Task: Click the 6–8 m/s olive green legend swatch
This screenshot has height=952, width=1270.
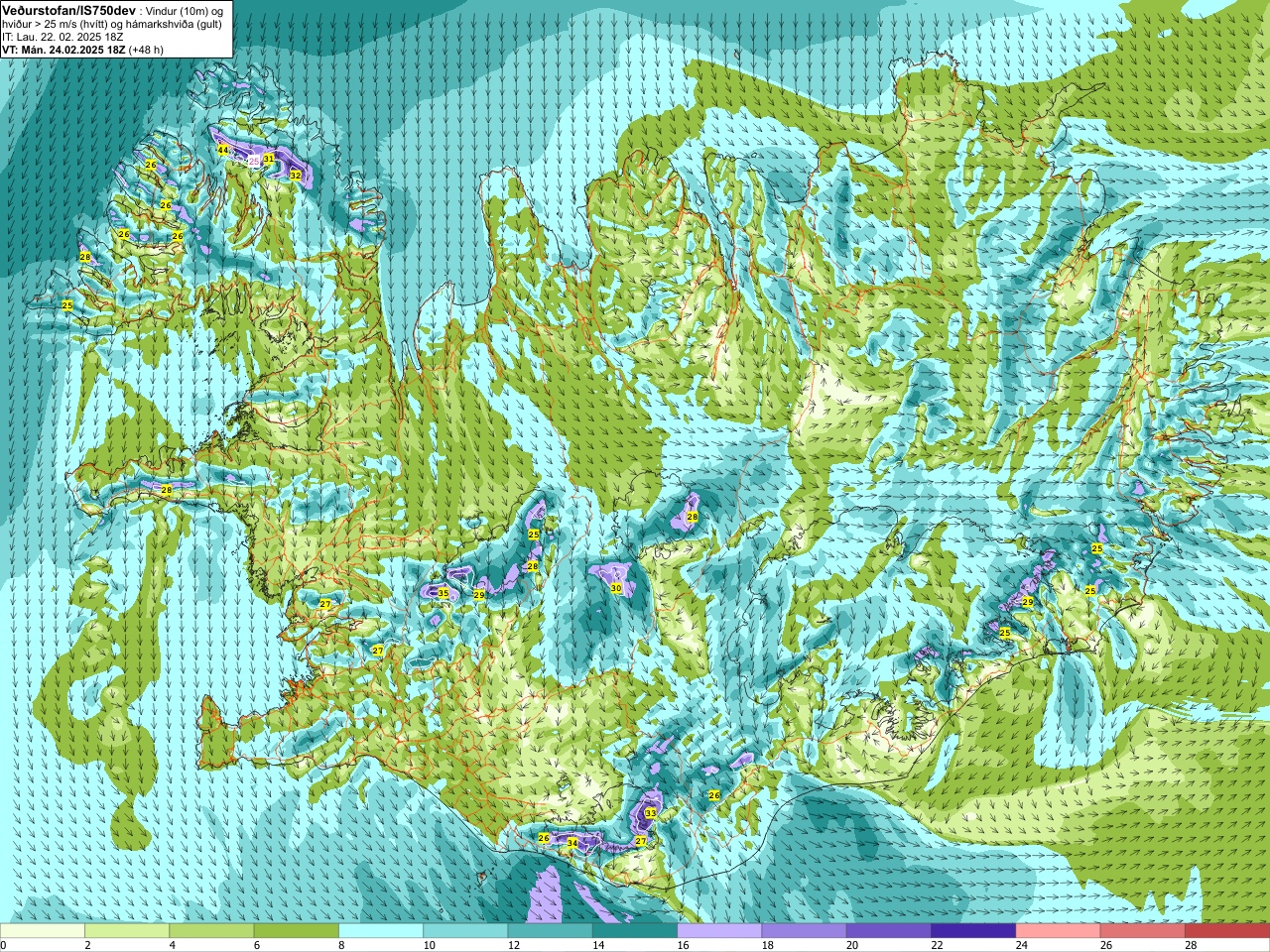Action: point(297,931)
